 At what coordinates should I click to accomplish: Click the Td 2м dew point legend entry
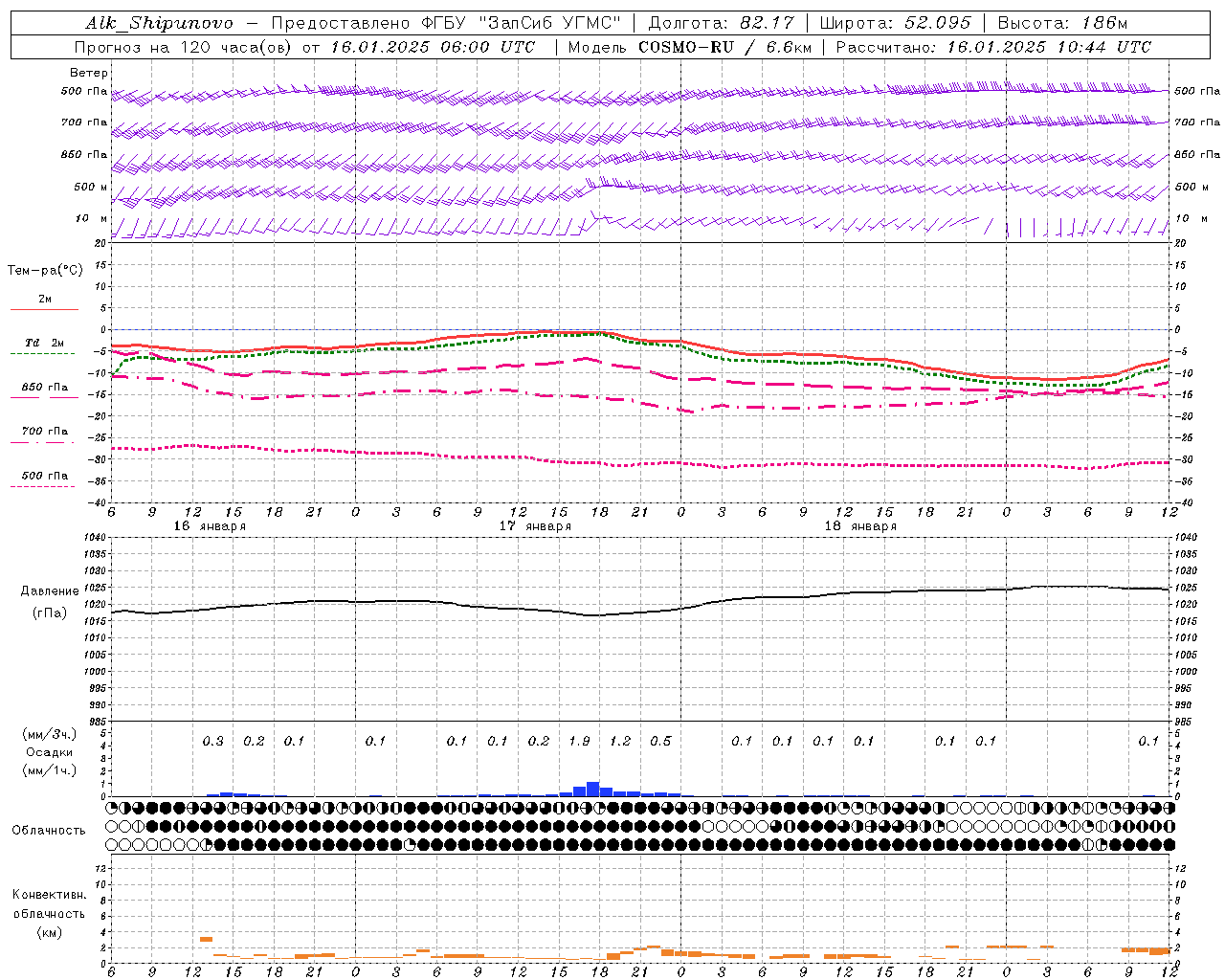pyautogui.click(x=45, y=343)
